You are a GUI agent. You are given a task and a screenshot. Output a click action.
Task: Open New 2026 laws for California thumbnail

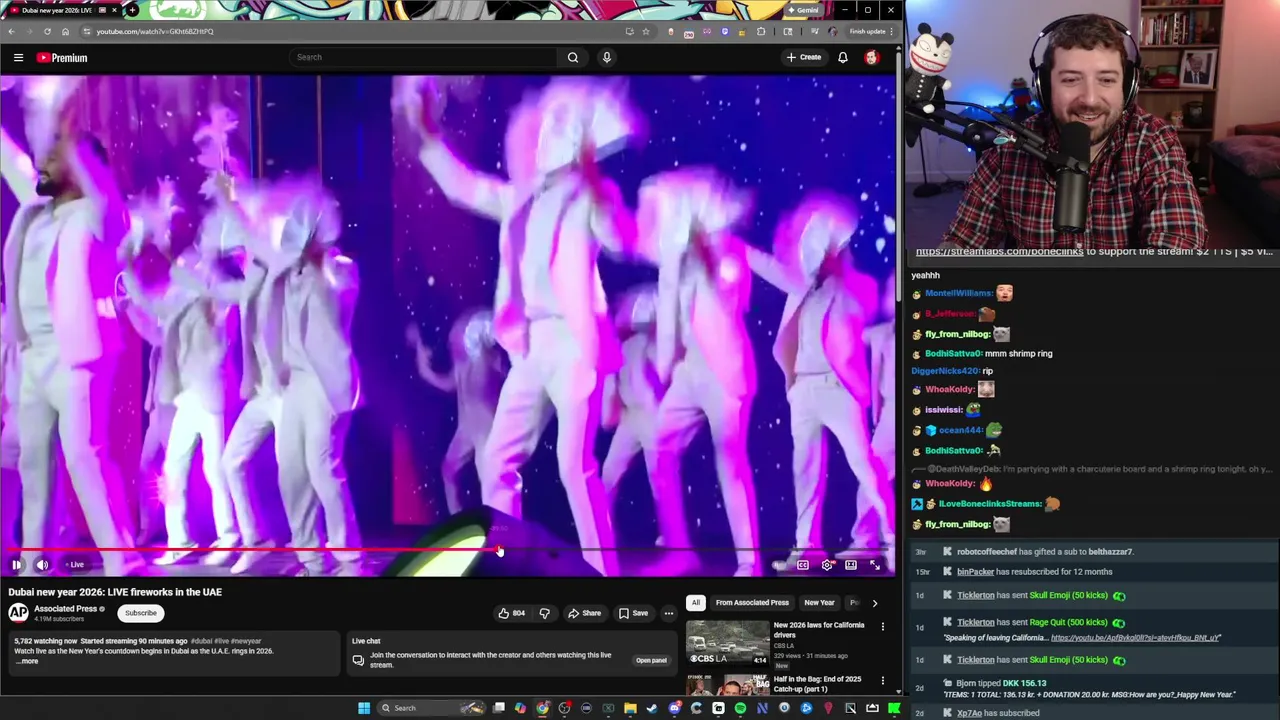point(728,643)
